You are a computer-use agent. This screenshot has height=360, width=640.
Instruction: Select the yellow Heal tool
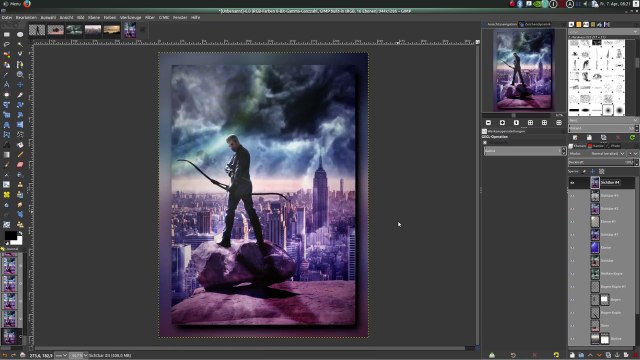tap(7, 195)
